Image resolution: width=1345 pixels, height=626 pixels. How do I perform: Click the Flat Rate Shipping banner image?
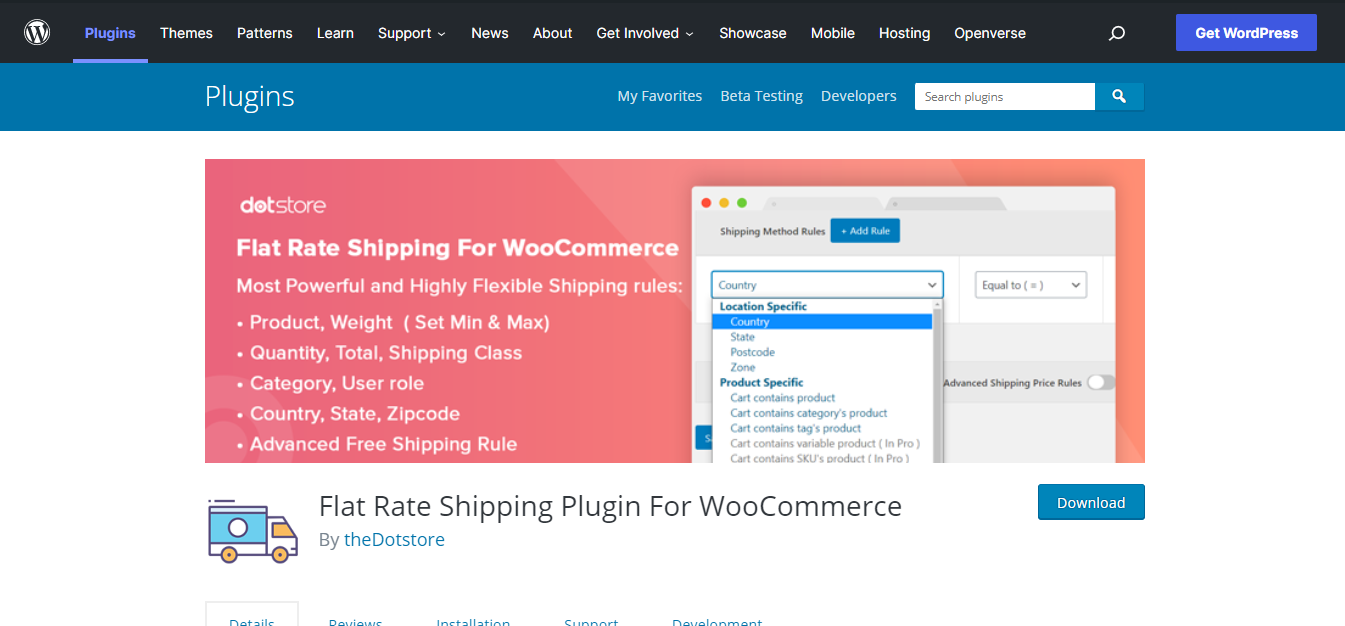coord(675,311)
